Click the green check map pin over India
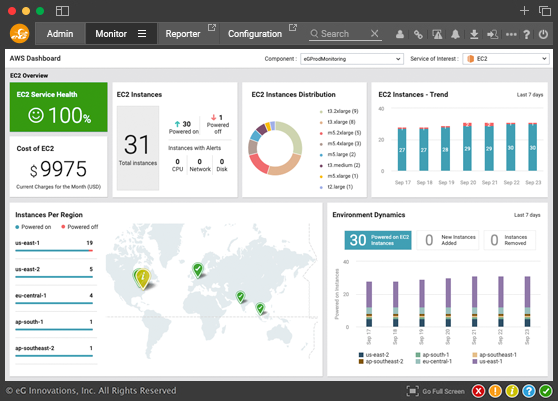Viewport: 558px width, 401px height. click(241, 296)
